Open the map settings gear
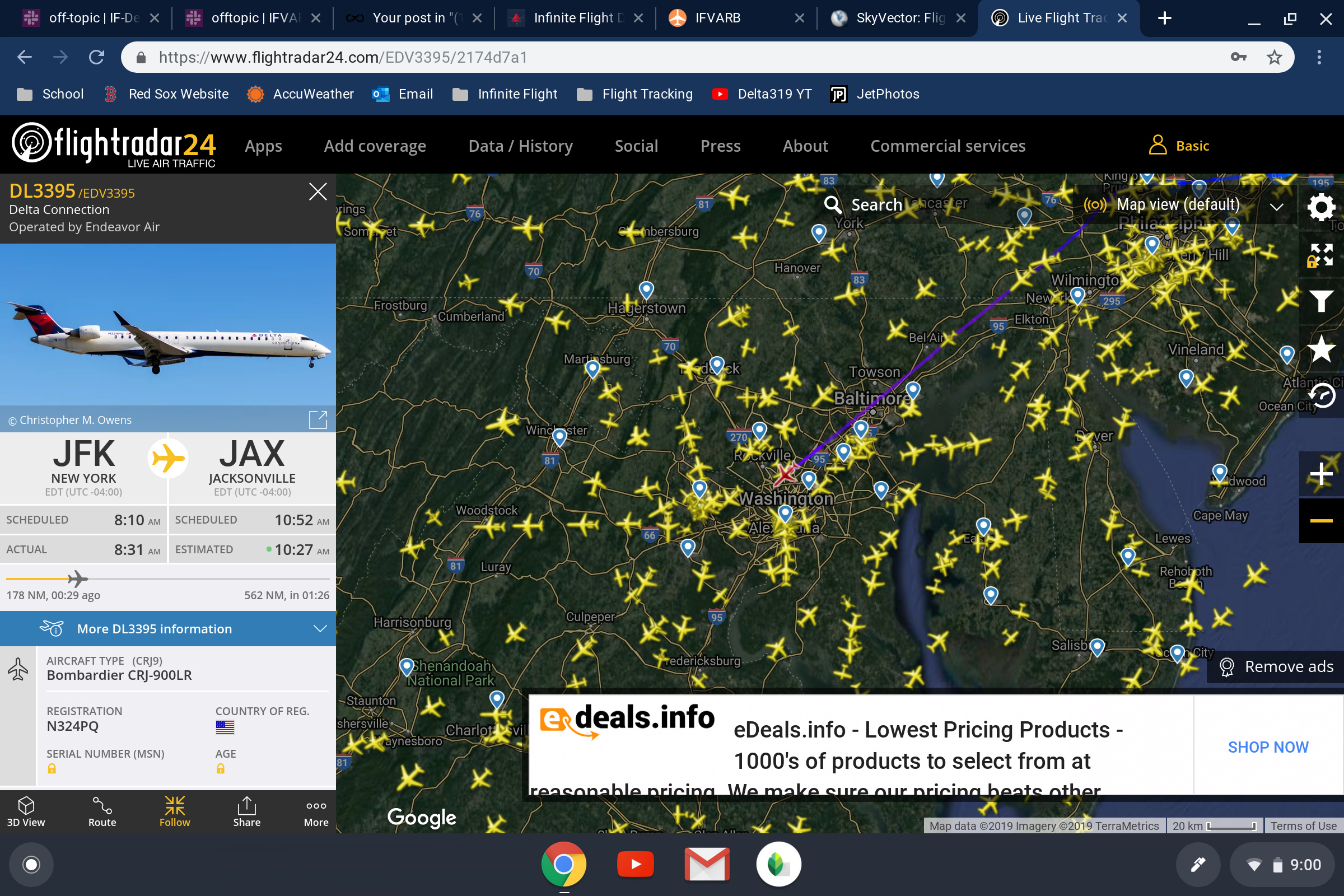 1320,207
